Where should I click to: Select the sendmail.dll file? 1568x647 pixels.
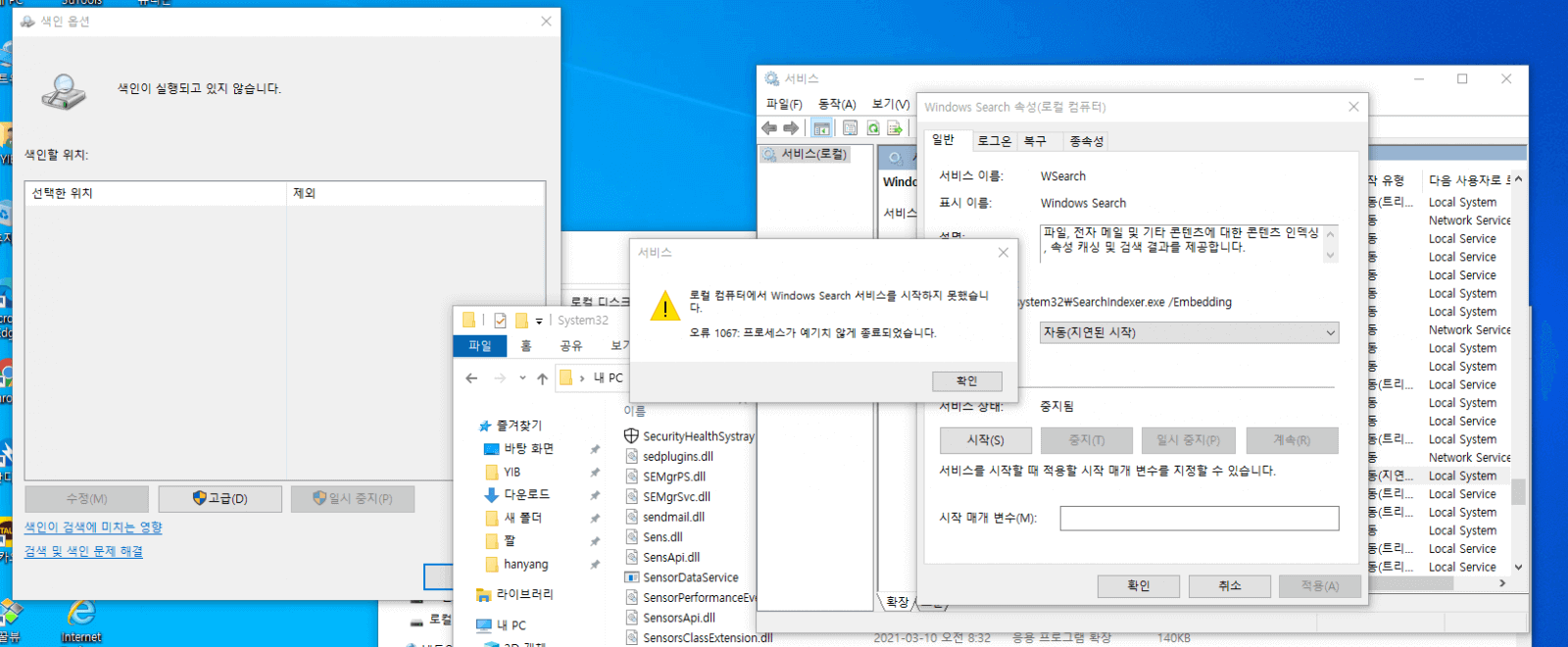point(673,518)
